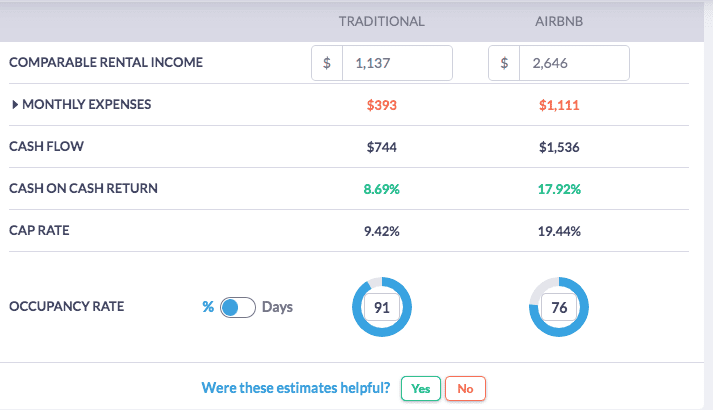Select the Days occupancy unit label
Viewport: 713px width, 410px height.
tap(277, 308)
